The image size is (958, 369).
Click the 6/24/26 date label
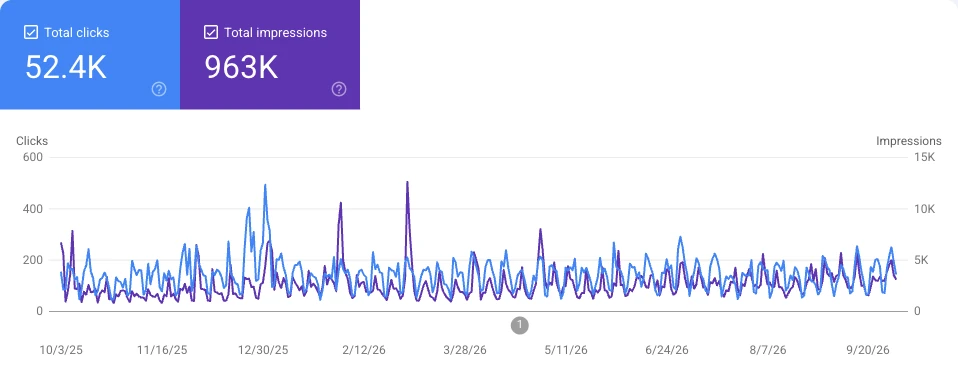point(667,350)
